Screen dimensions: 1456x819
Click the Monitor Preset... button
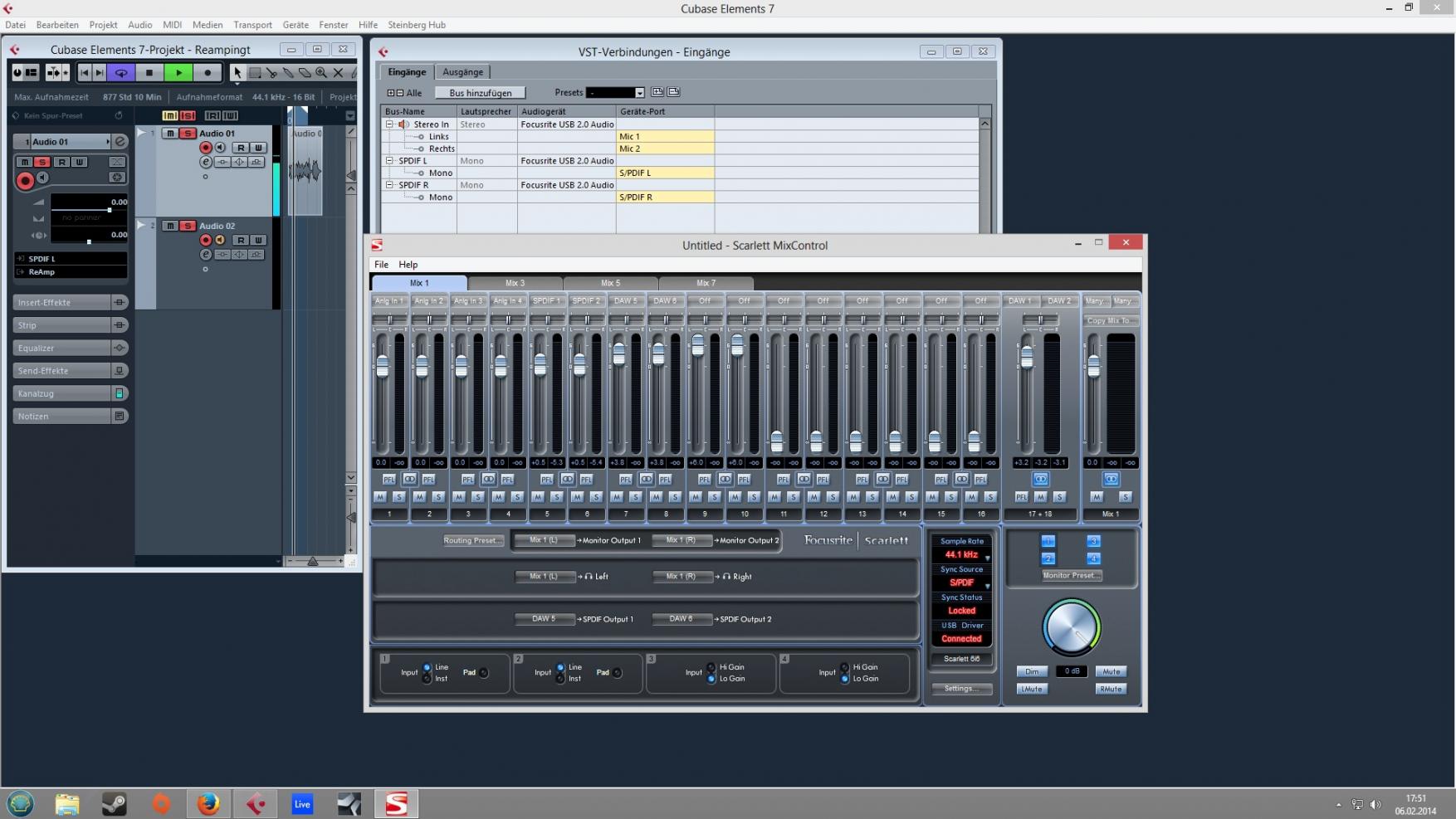(x=1072, y=575)
